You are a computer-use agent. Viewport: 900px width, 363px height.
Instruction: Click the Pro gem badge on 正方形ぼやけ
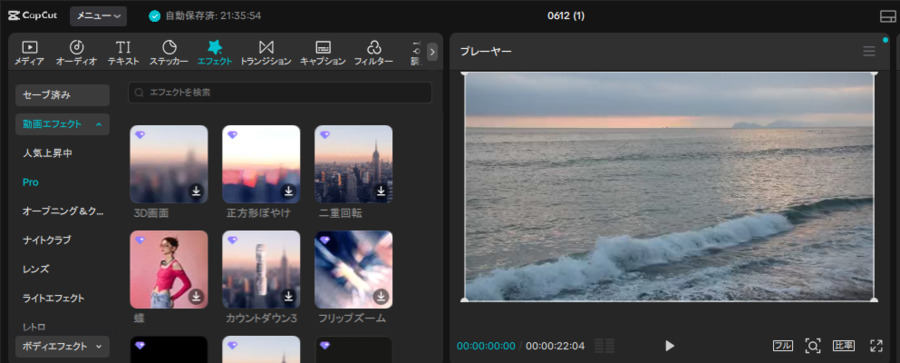pos(232,135)
